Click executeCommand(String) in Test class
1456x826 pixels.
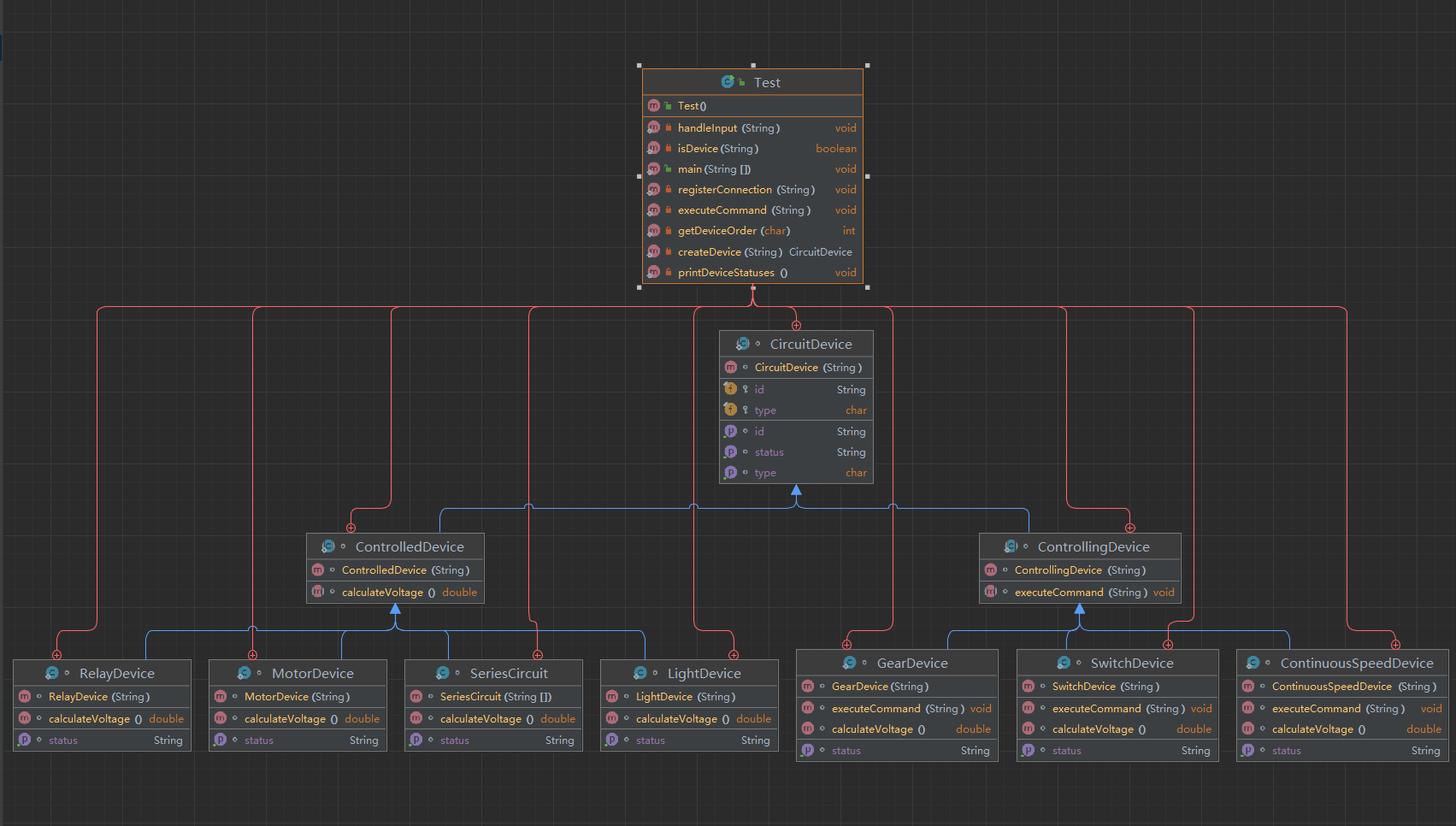(x=752, y=209)
